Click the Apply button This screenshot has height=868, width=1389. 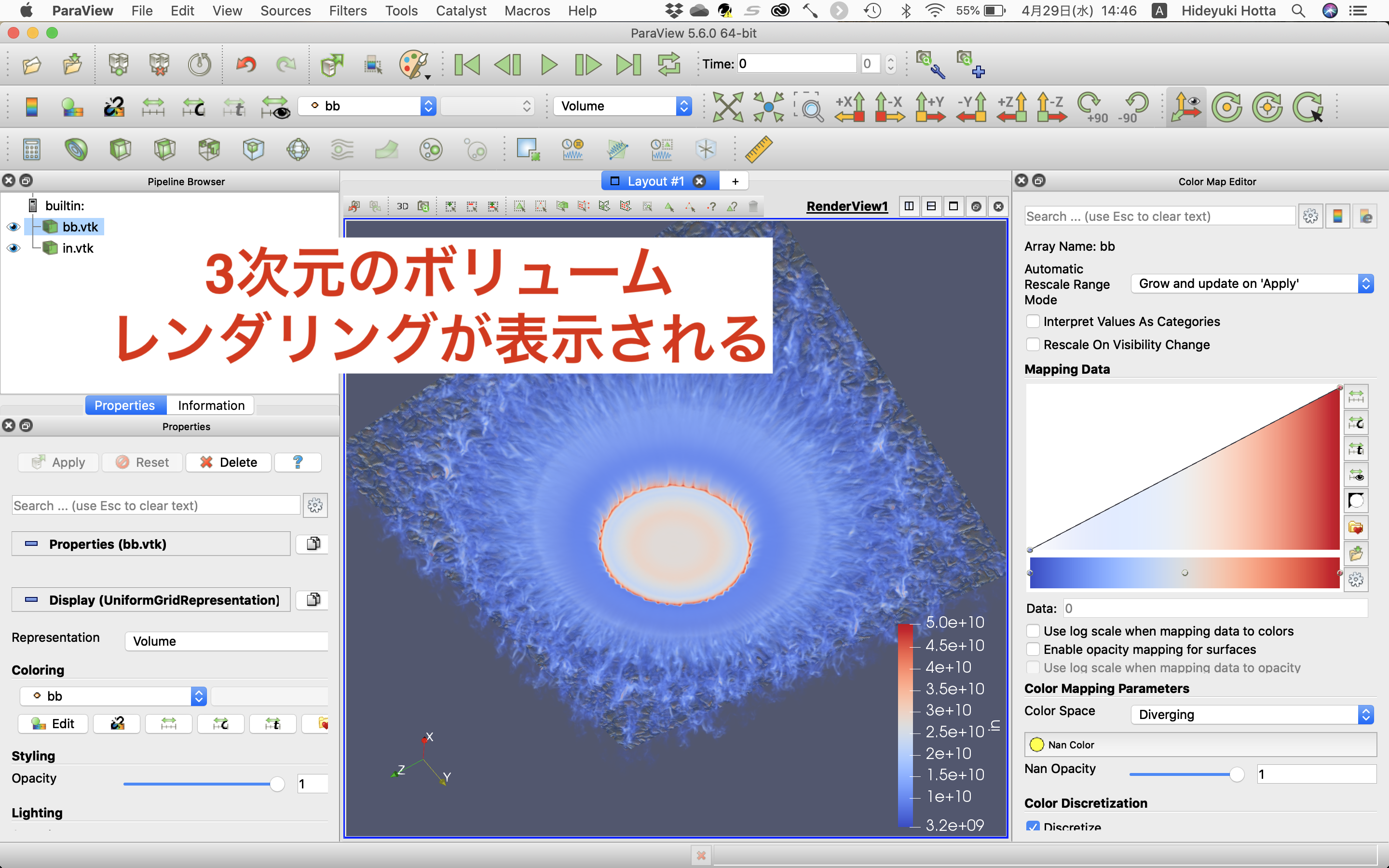(58, 462)
